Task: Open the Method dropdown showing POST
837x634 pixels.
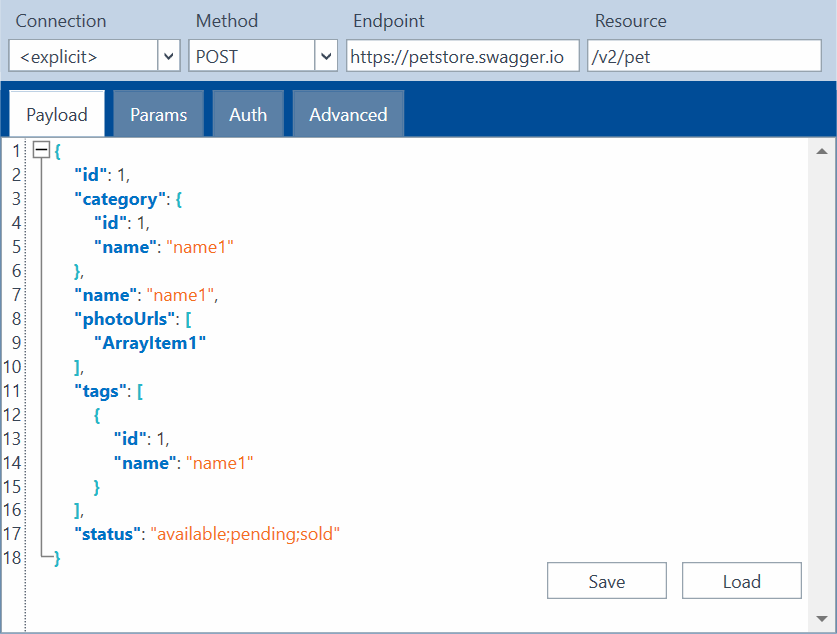Action: click(x=326, y=57)
